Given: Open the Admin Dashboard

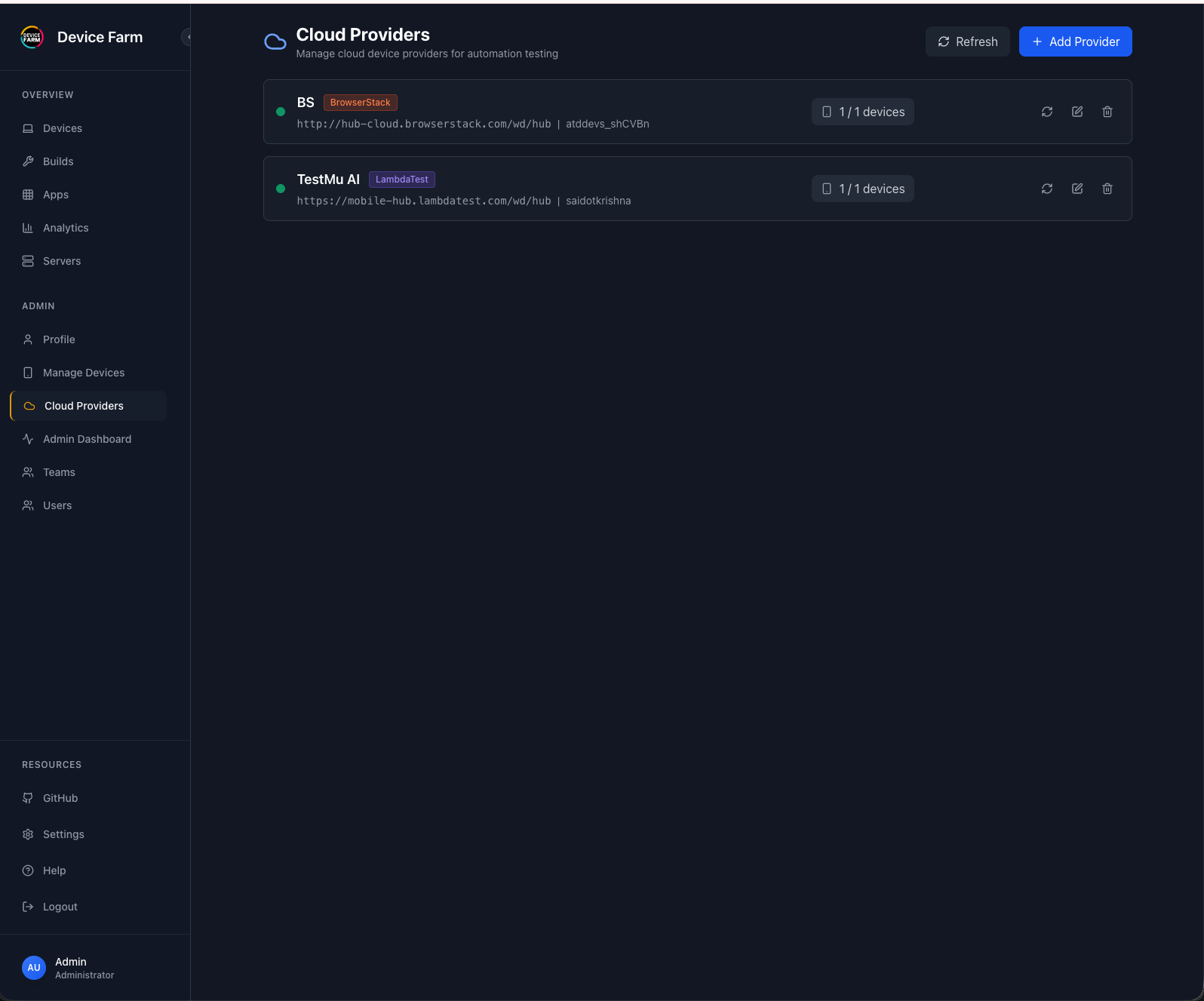Looking at the screenshot, I should [x=87, y=439].
